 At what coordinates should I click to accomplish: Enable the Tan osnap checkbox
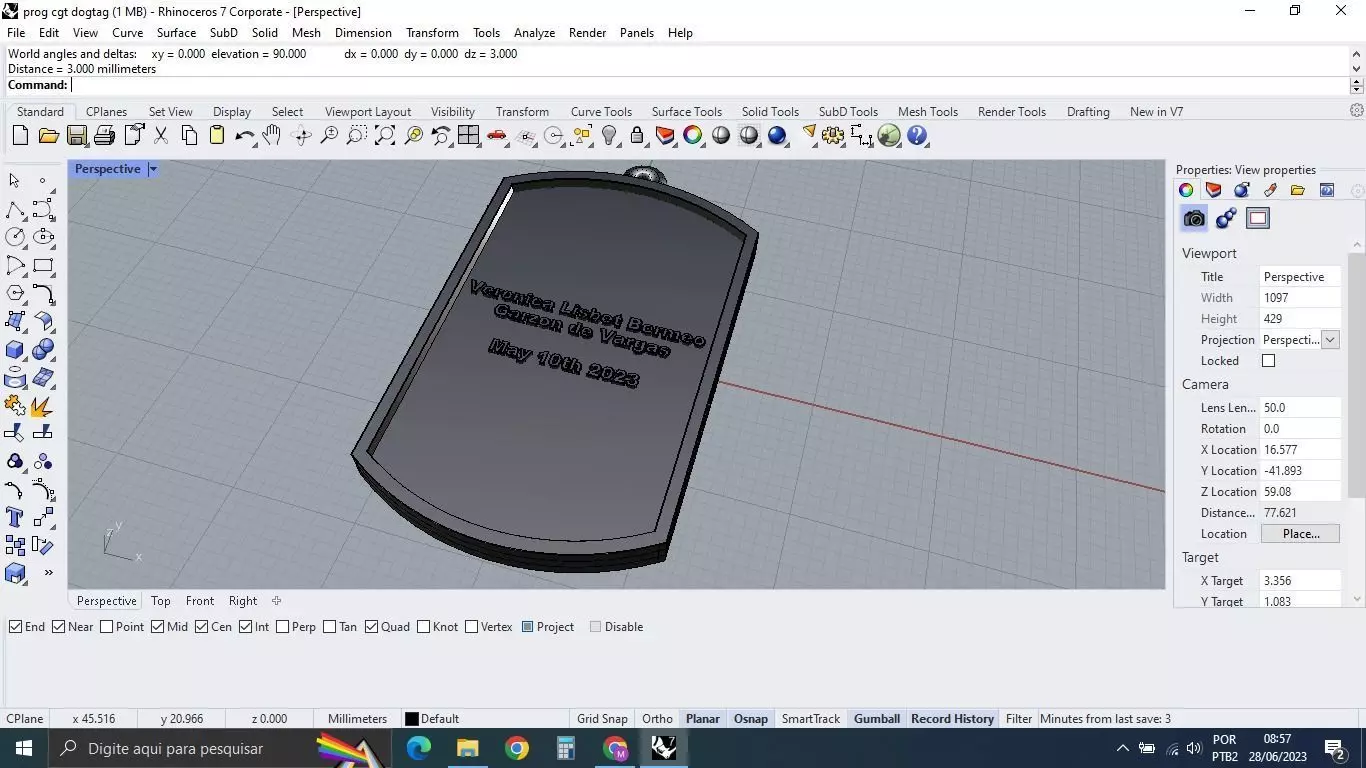330,627
